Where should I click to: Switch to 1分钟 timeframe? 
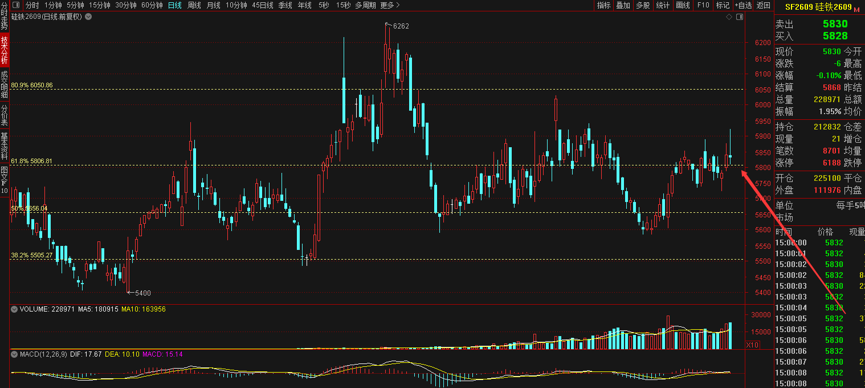(54, 6)
